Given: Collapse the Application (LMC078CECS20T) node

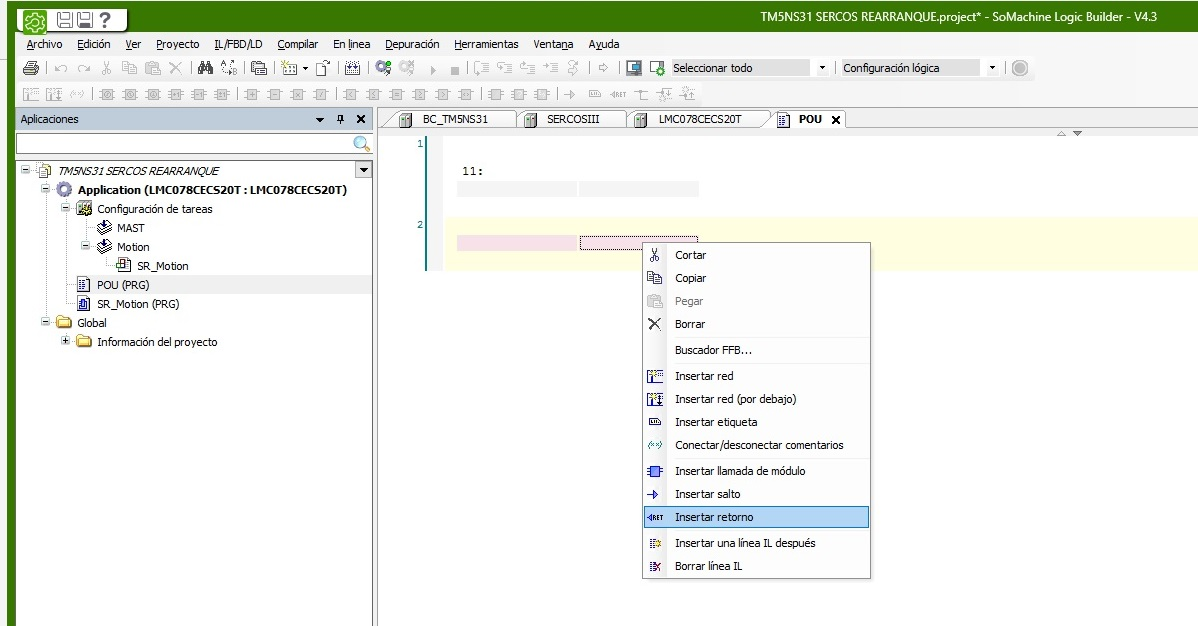Looking at the screenshot, I should pos(45,189).
